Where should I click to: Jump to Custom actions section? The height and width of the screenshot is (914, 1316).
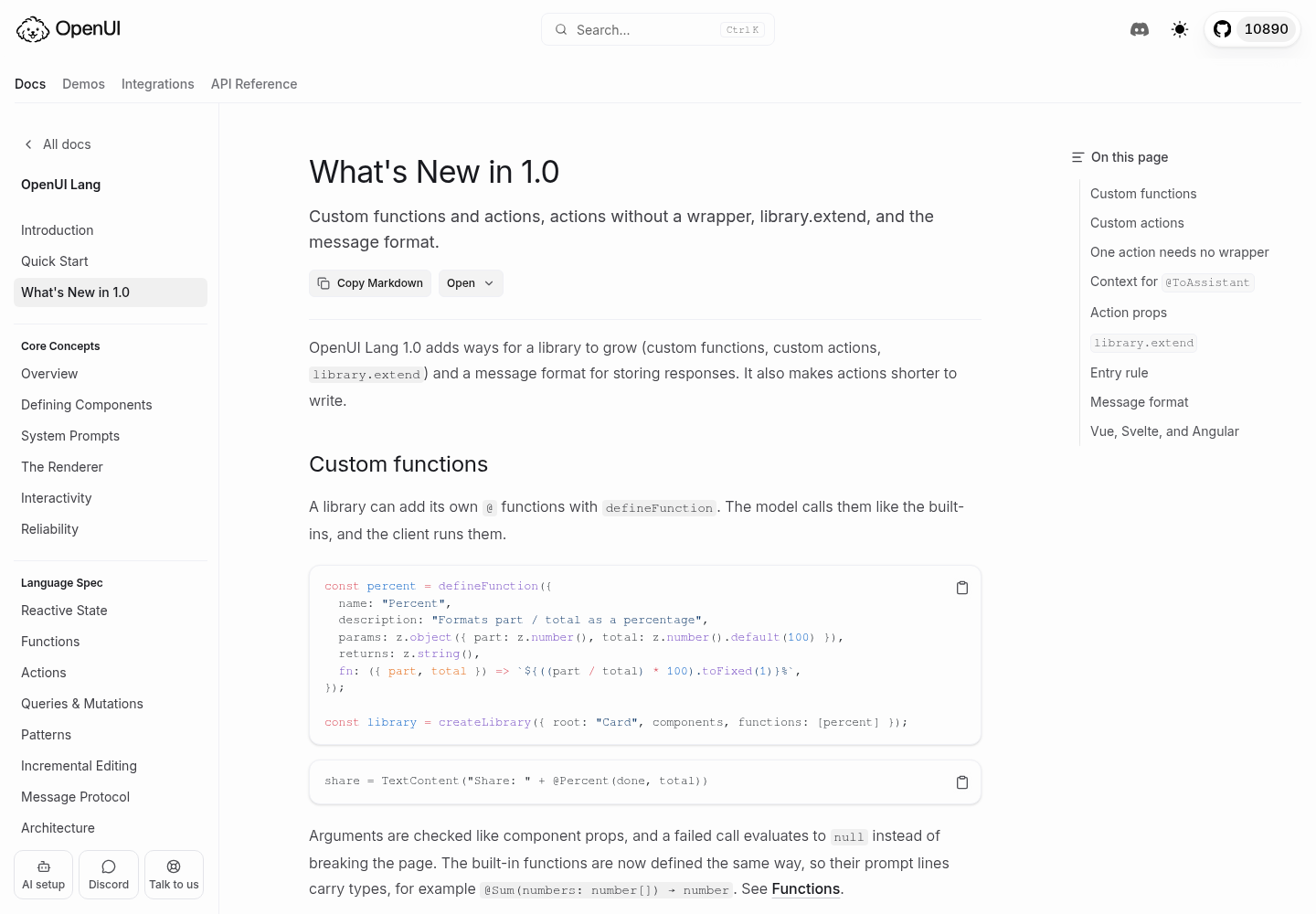coord(1137,223)
